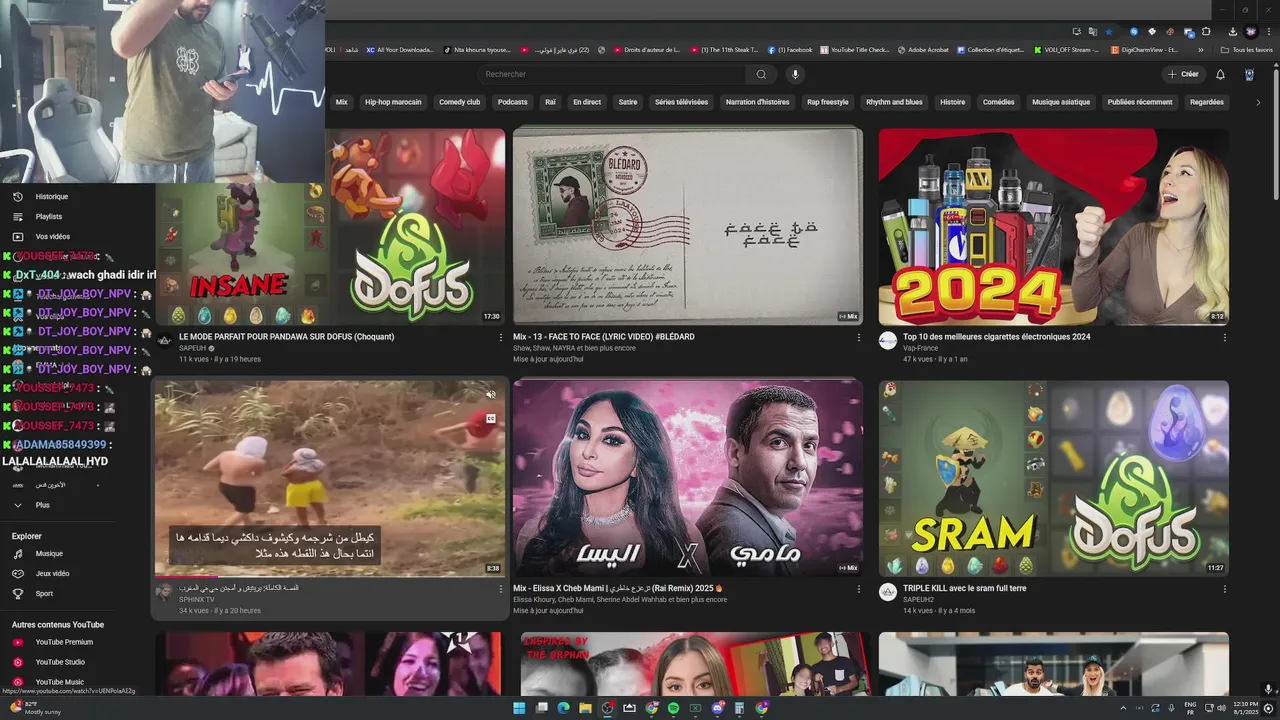
Task: Open options for Dofus Pandawa video
Action: 501,337
